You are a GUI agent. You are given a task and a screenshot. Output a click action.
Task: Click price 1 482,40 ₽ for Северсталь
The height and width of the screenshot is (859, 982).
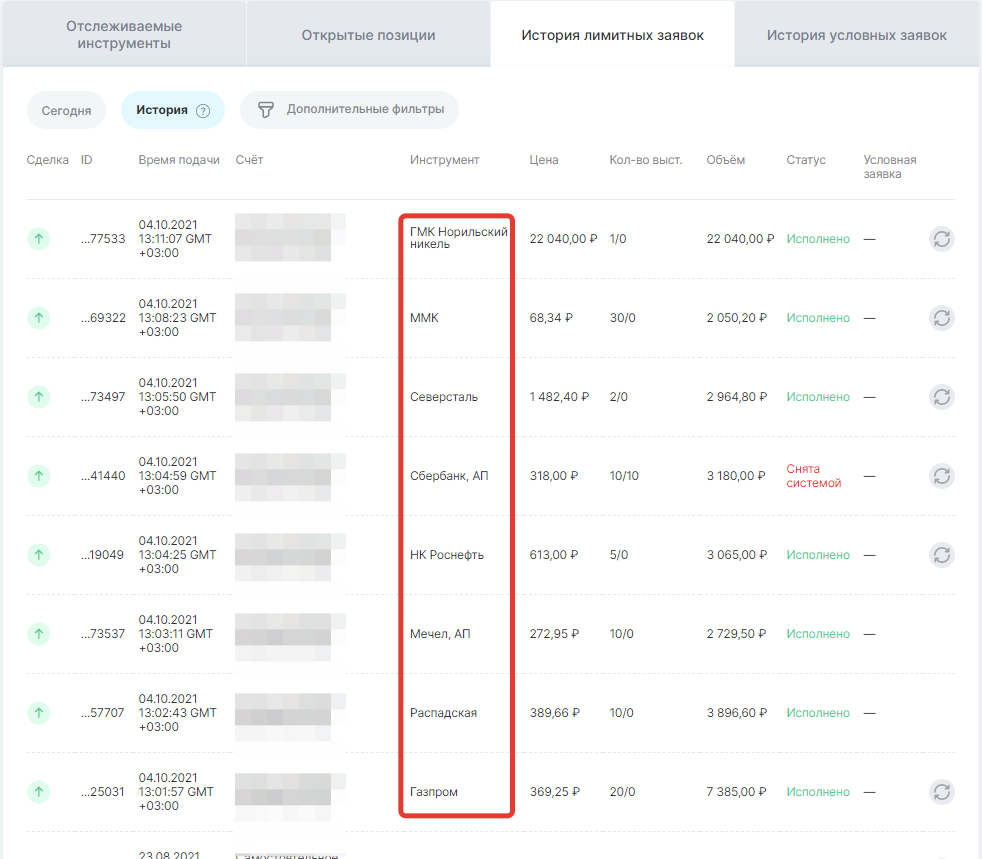coord(559,397)
